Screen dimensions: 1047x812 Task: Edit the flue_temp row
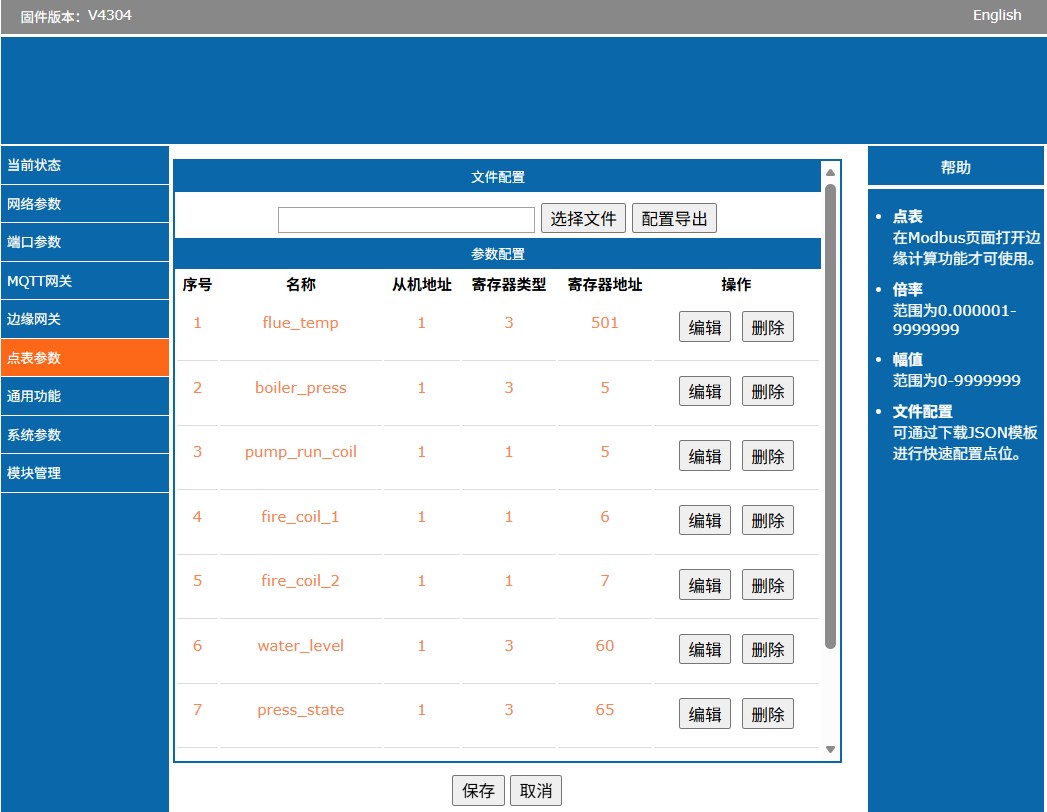tap(705, 327)
